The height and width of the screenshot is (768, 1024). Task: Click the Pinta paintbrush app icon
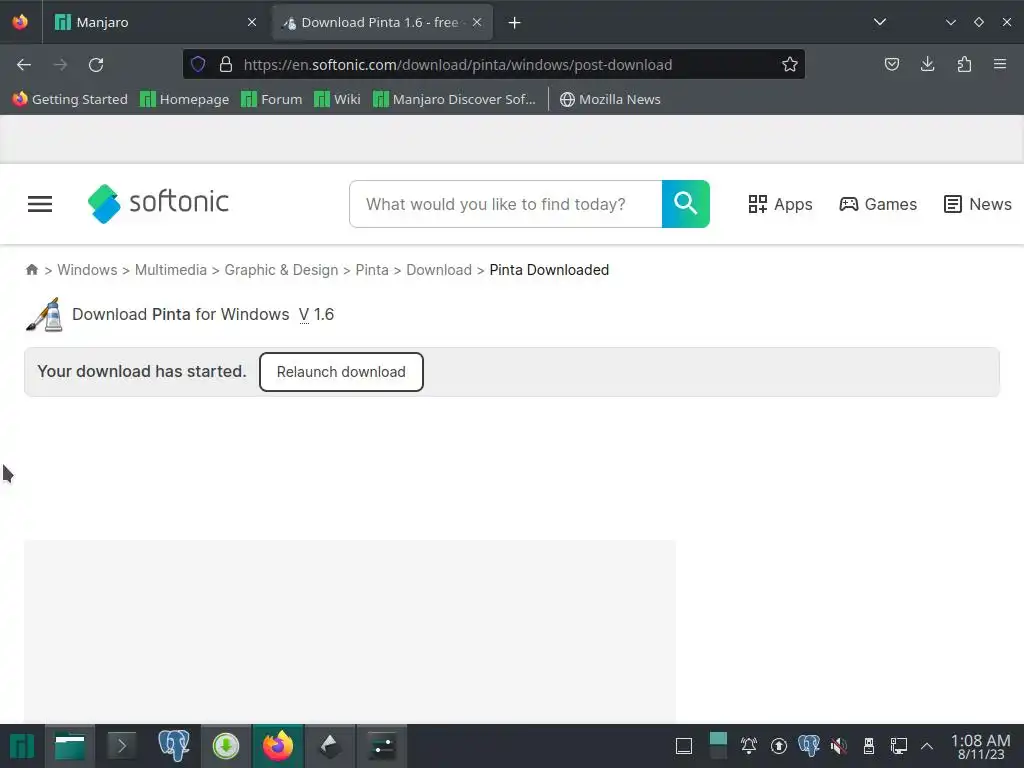44,315
